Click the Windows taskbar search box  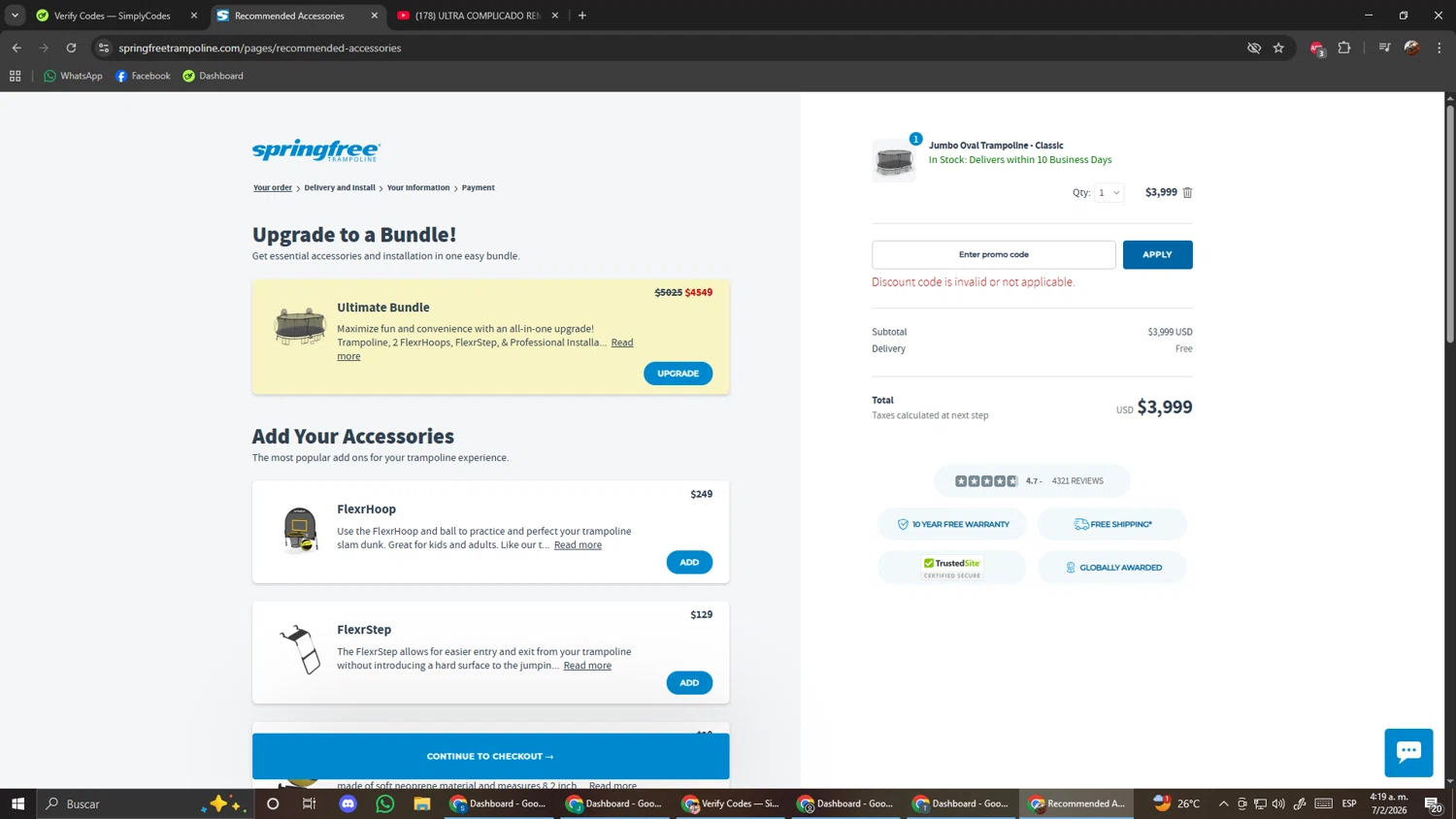pos(146,803)
